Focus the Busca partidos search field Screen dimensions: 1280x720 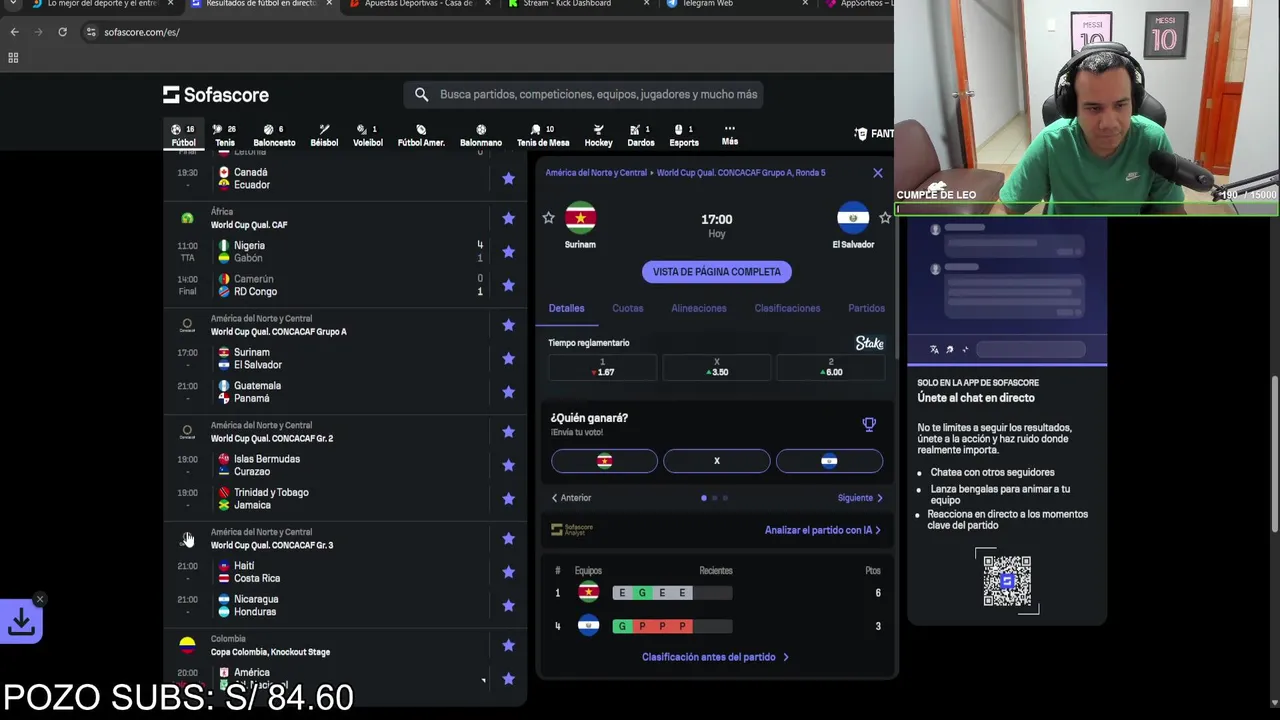584,94
